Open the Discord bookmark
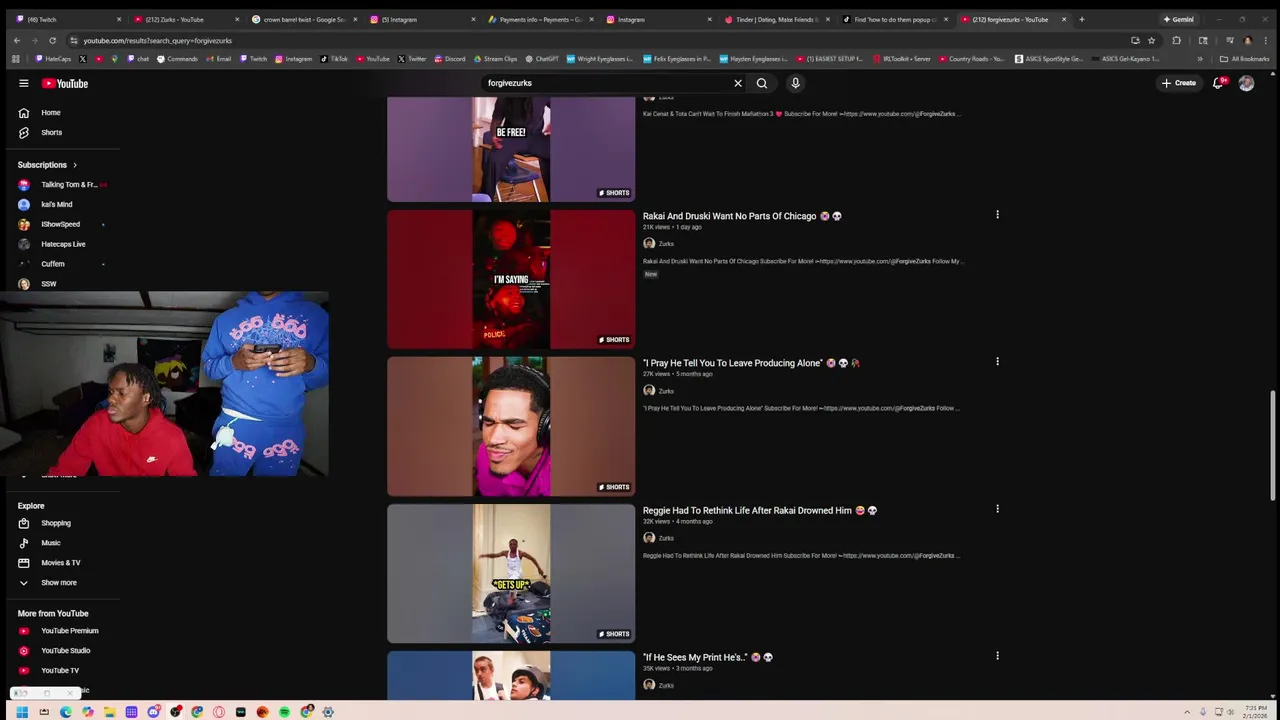The height and width of the screenshot is (720, 1280). coord(450,59)
